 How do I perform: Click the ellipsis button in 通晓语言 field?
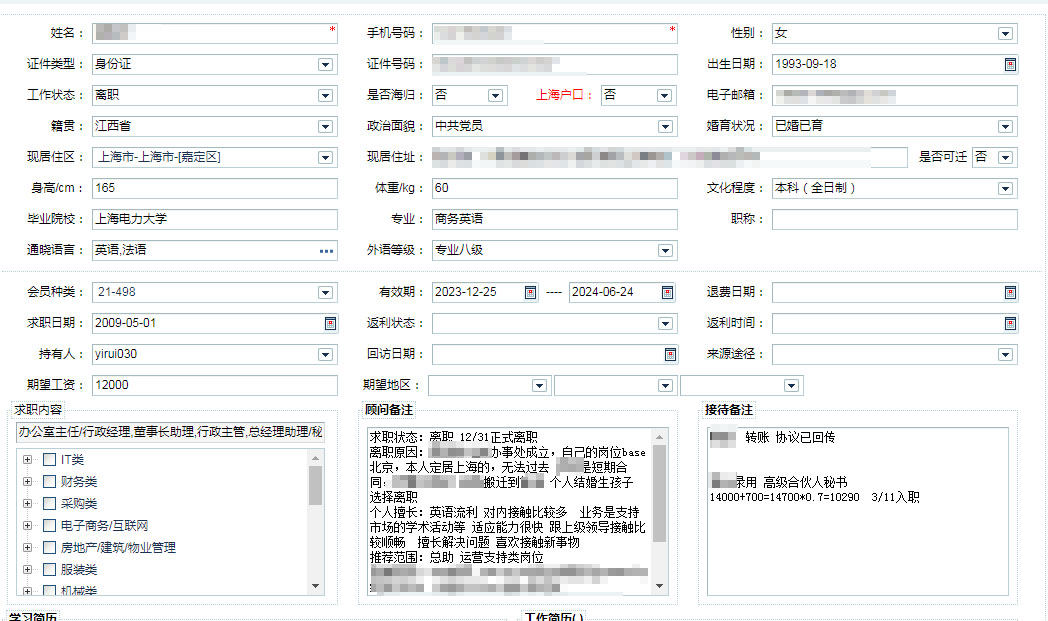tap(326, 251)
